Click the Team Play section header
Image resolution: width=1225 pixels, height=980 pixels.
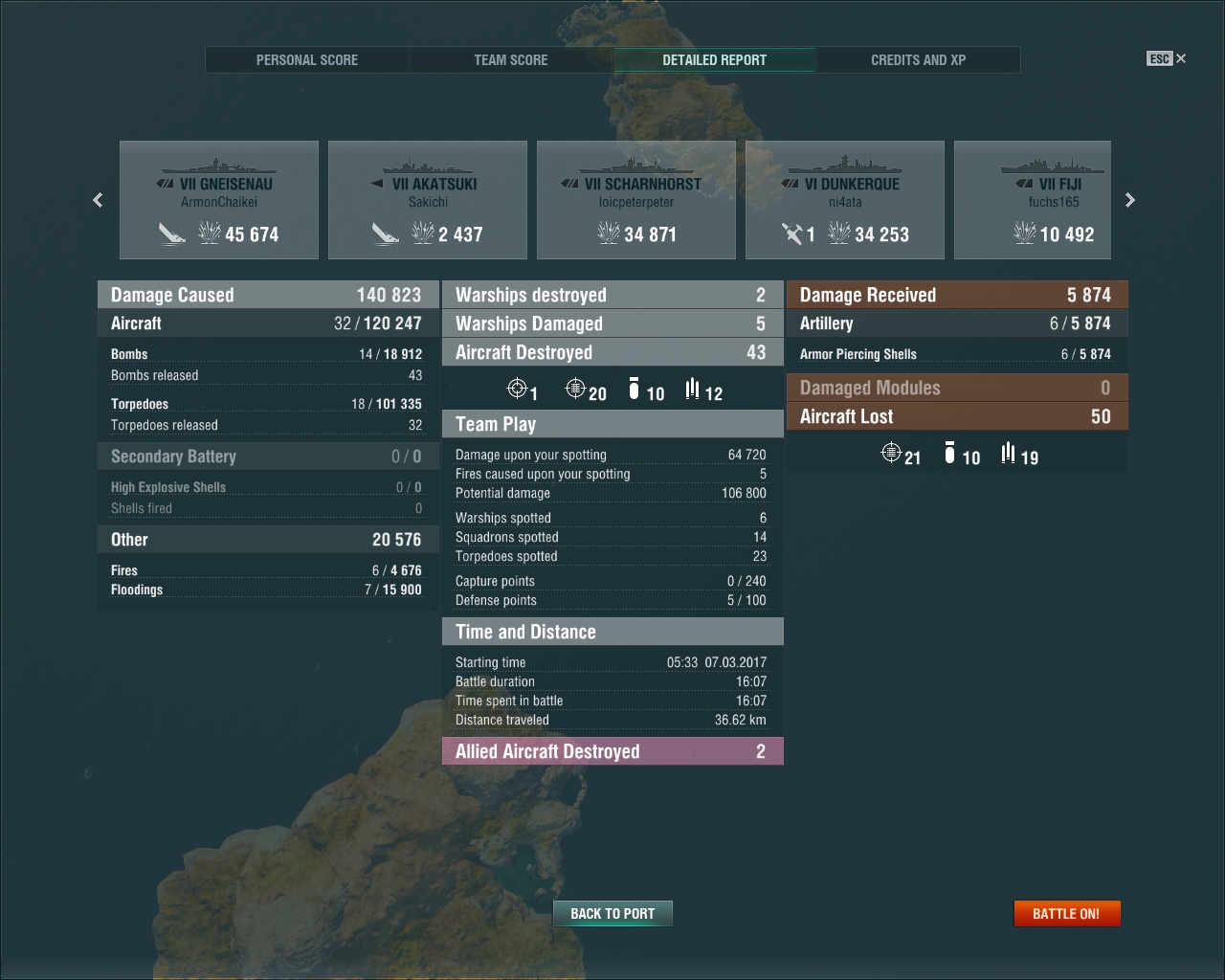(x=612, y=424)
